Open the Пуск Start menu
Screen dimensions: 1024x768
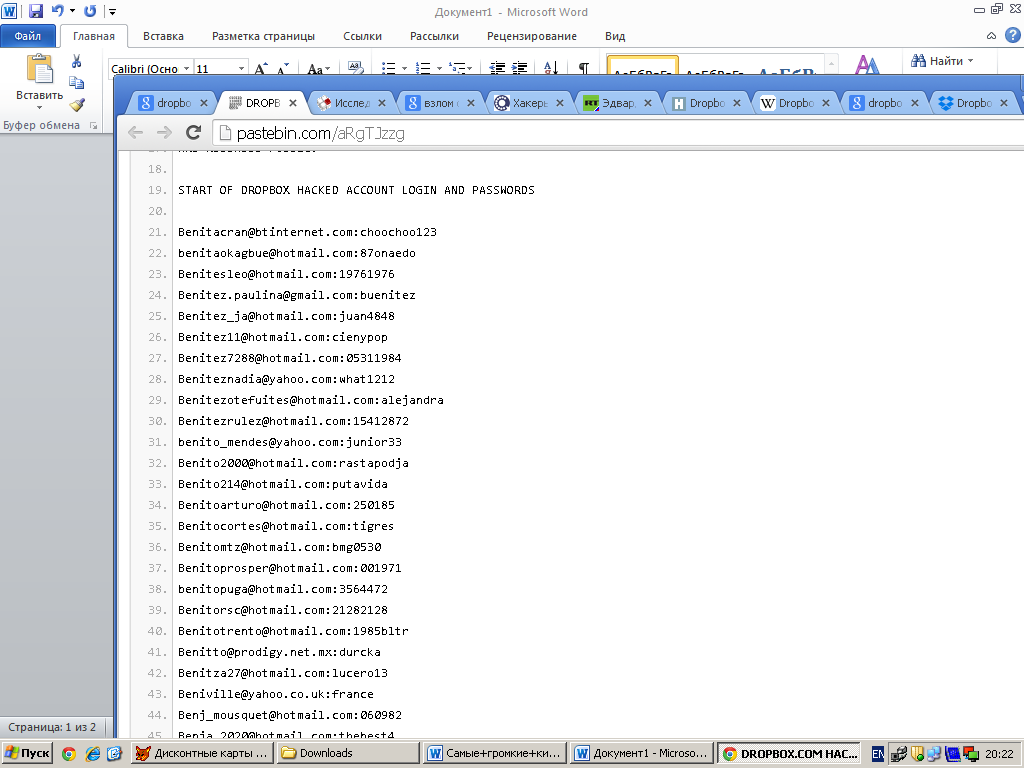pyautogui.click(x=27, y=754)
